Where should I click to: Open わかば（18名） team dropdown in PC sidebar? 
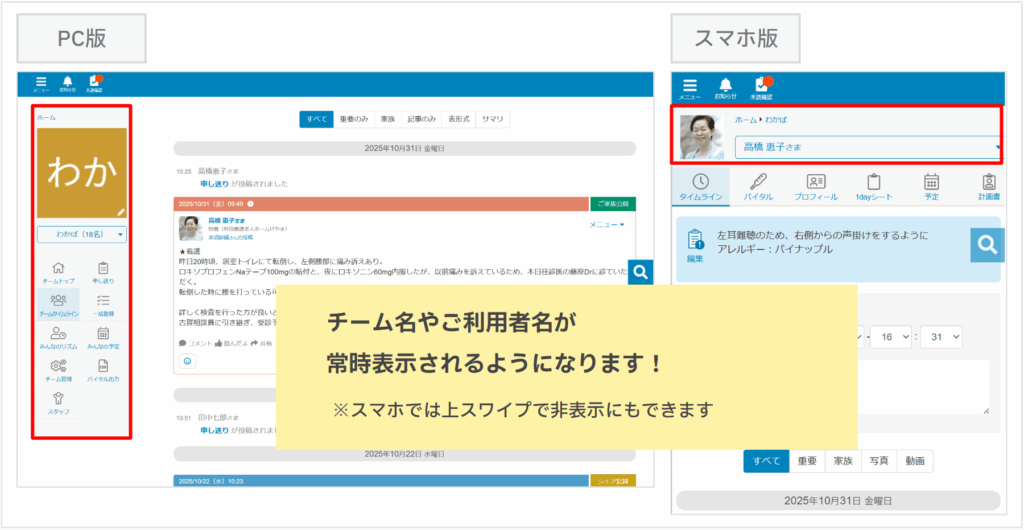point(82,234)
